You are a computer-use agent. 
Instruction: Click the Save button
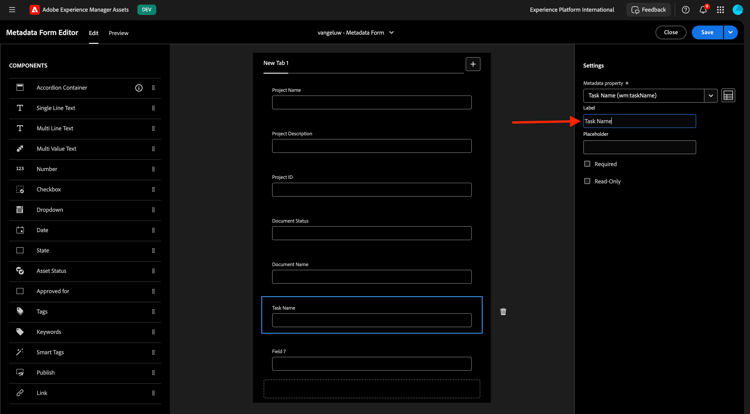pos(707,33)
